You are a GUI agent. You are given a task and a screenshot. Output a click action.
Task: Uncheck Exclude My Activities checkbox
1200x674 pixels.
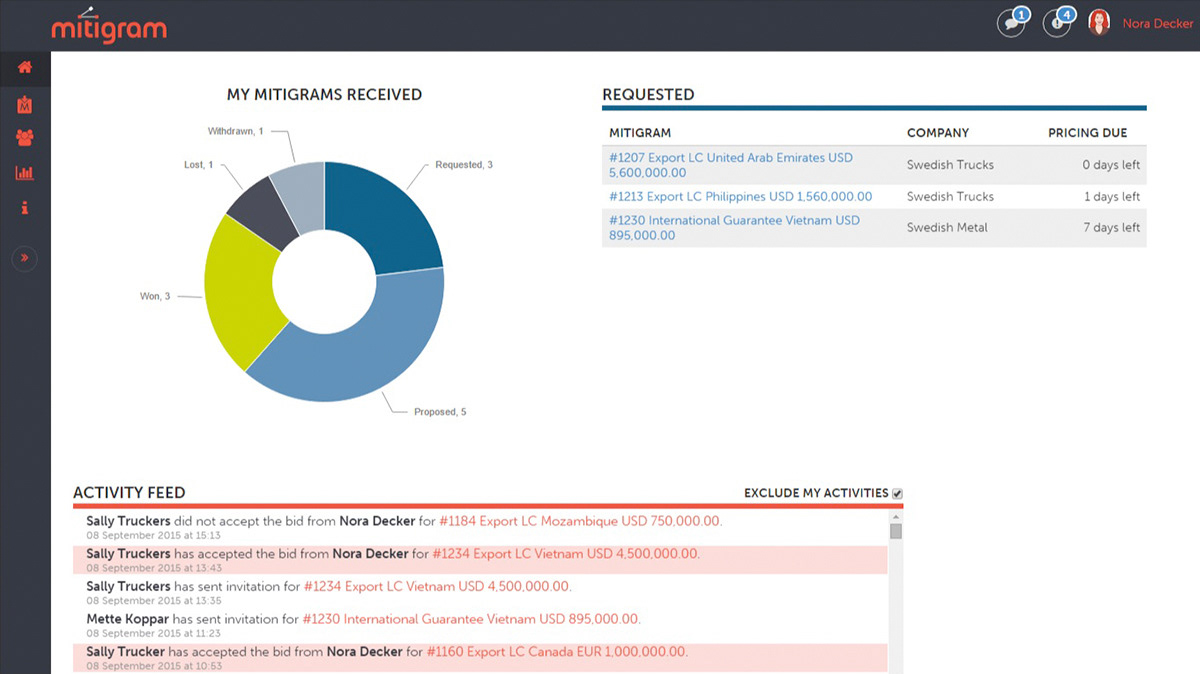tap(897, 493)
